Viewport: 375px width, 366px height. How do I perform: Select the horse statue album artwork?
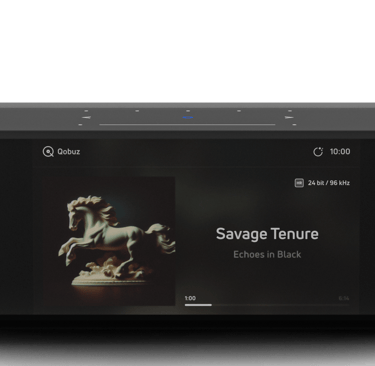[109, 241]
